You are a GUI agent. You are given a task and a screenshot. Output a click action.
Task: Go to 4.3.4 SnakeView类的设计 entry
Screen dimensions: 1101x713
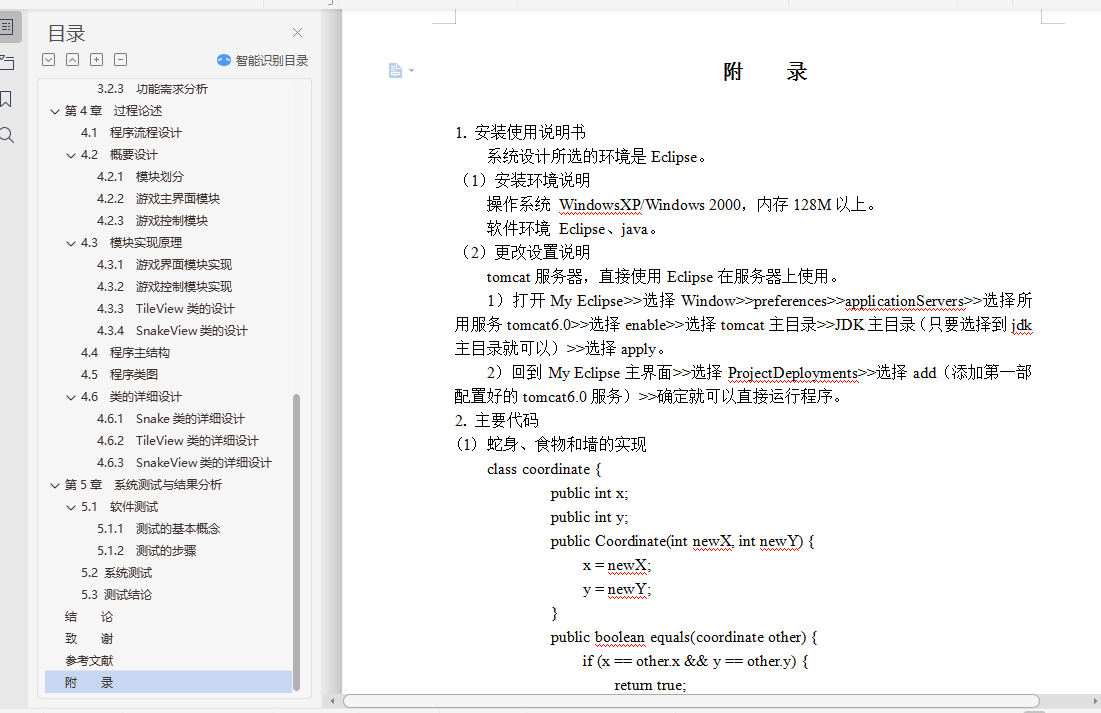[x=172, y=331]
